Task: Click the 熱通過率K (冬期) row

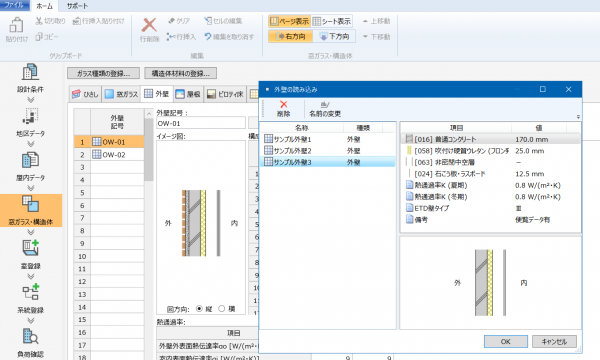Action: (490, 197)
